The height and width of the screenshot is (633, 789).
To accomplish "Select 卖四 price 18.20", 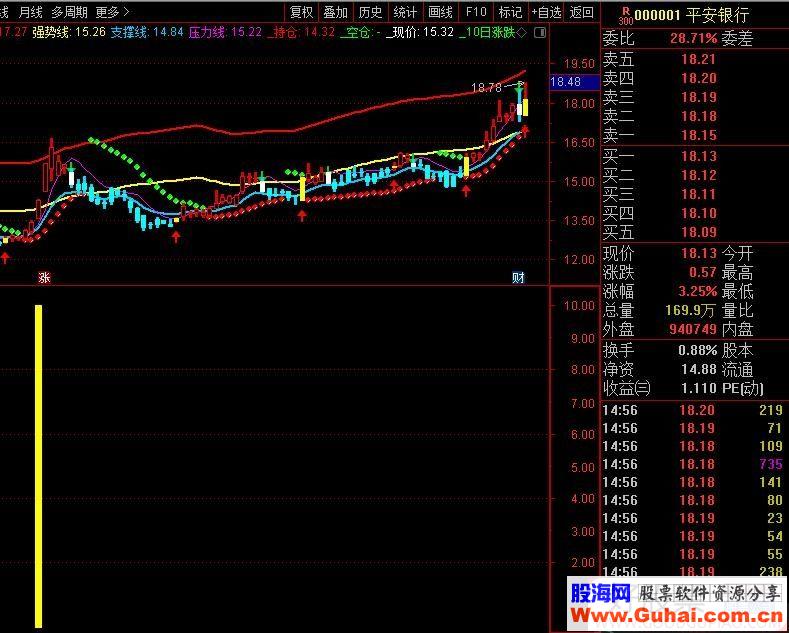I will point(698,78).
